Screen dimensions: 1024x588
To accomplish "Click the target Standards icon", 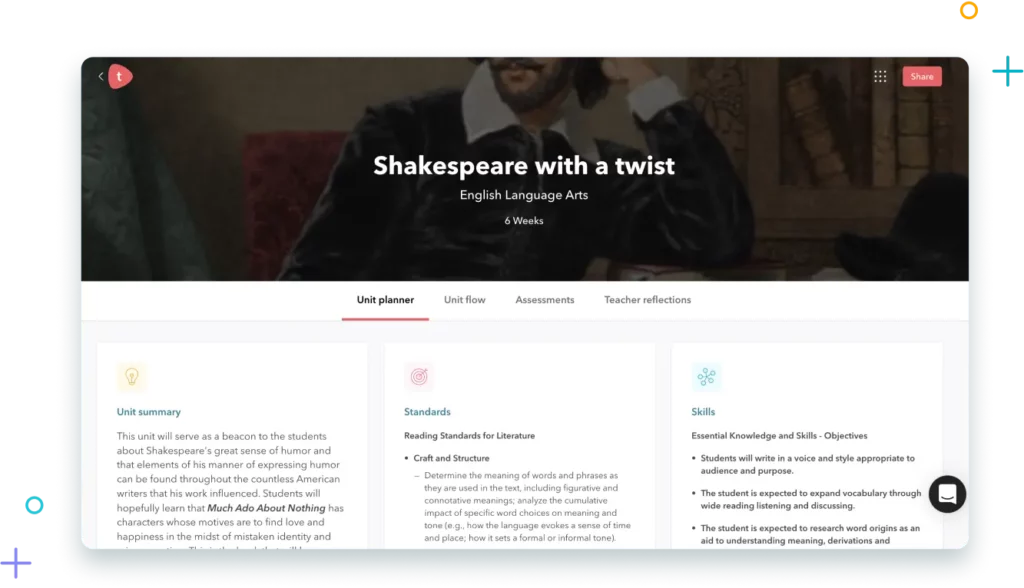I will coord(418,377).
